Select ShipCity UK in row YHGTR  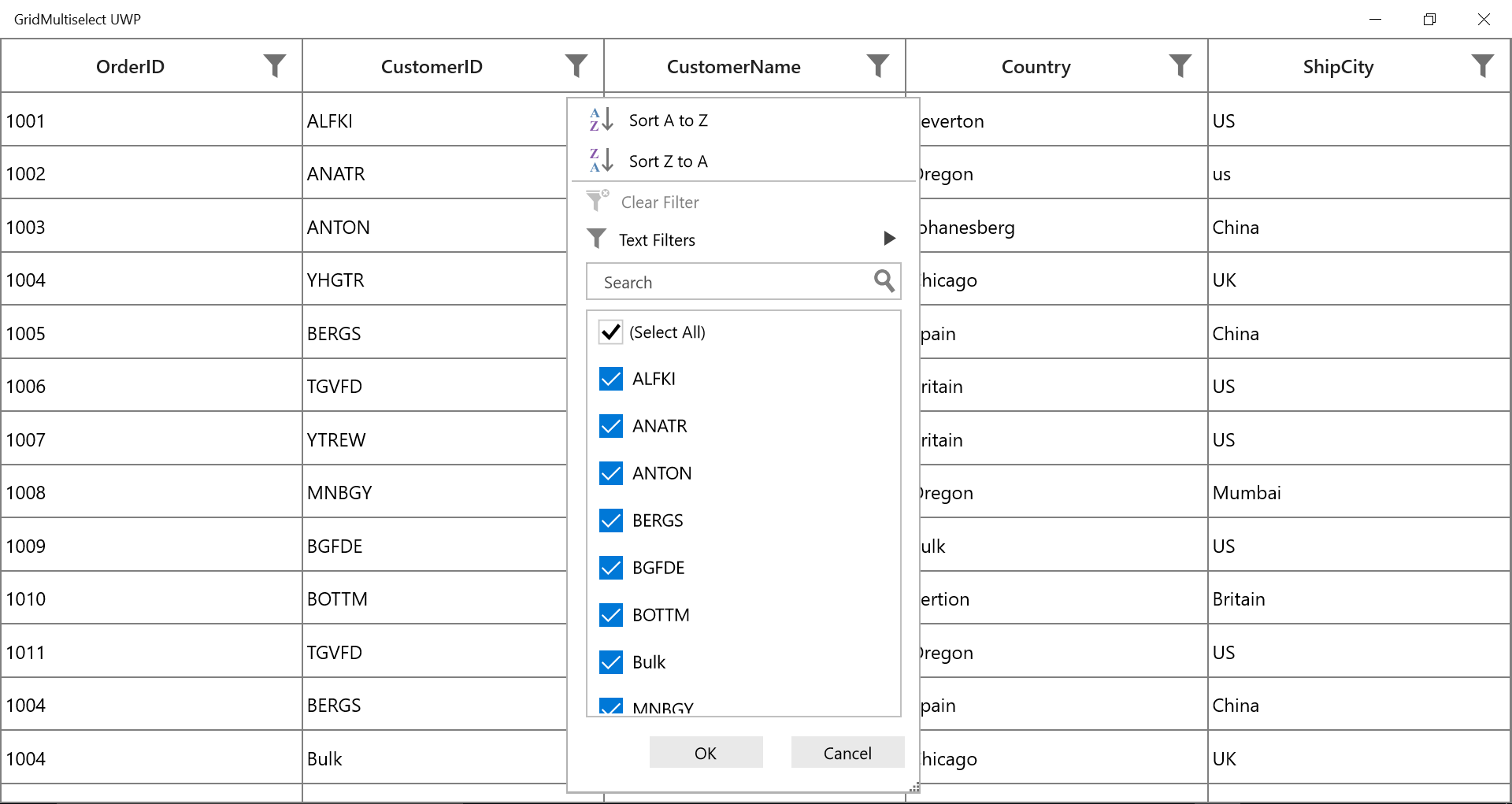1359,280
